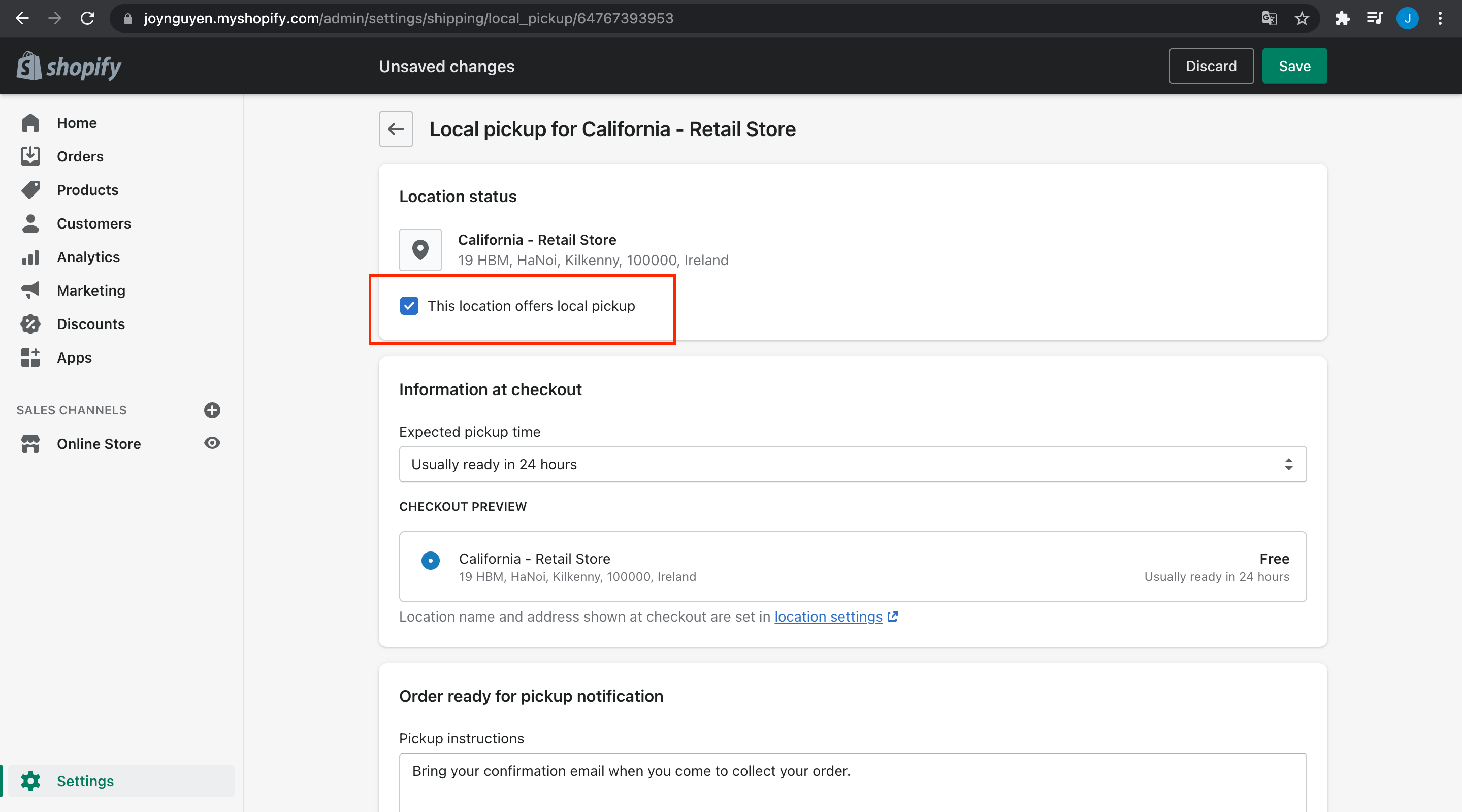
Task: Open the browser extensions puzzle icon
Action: [x=1342, y=19]
